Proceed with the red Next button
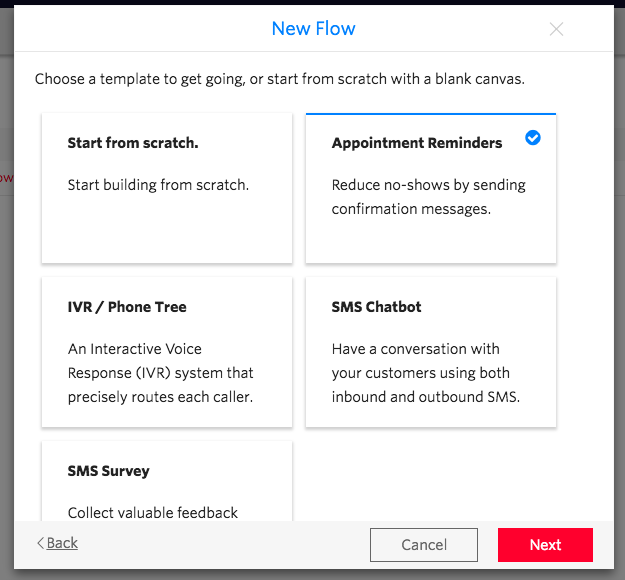 (545, 545)
